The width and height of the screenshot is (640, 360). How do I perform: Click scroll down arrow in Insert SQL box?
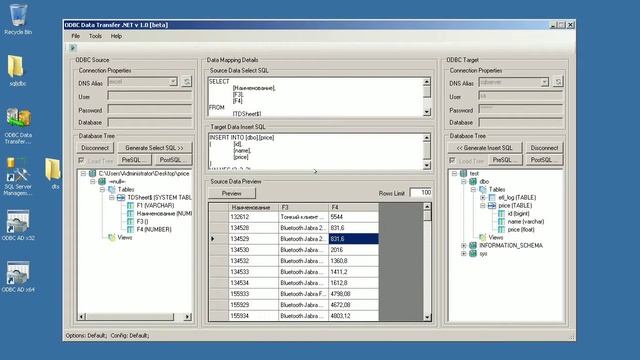[x=427, y=165]
